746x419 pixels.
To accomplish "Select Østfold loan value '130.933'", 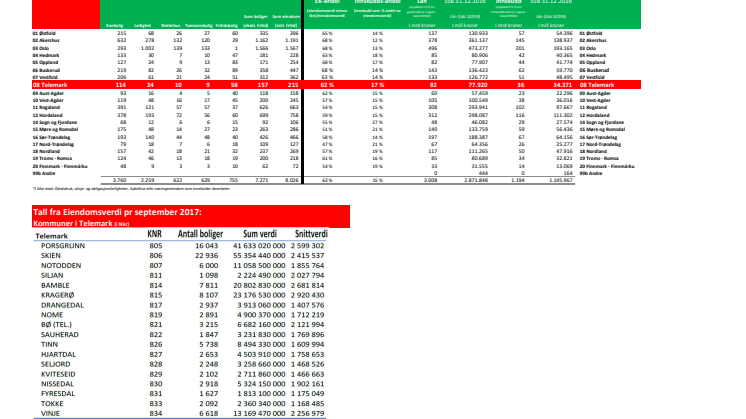I will 478,33.
